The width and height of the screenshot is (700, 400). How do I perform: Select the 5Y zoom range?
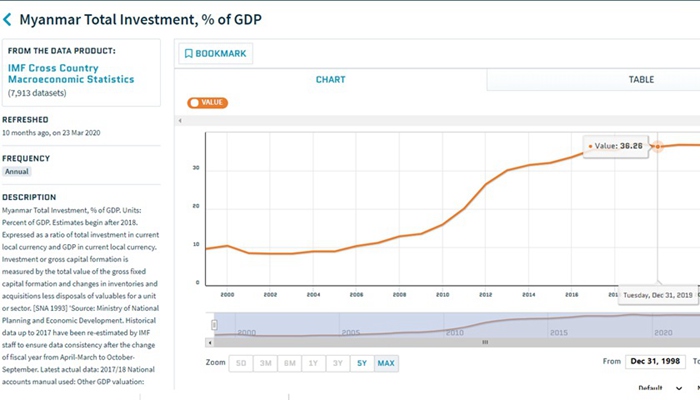point(362,363)
